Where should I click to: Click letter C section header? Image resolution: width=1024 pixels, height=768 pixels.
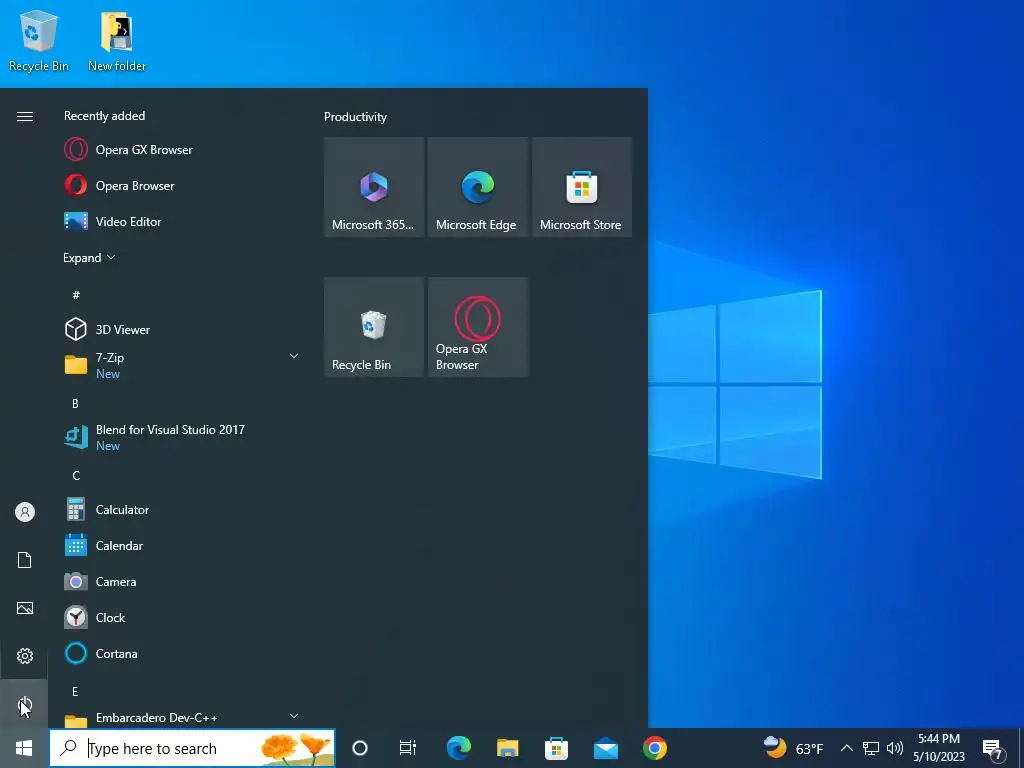76,475
